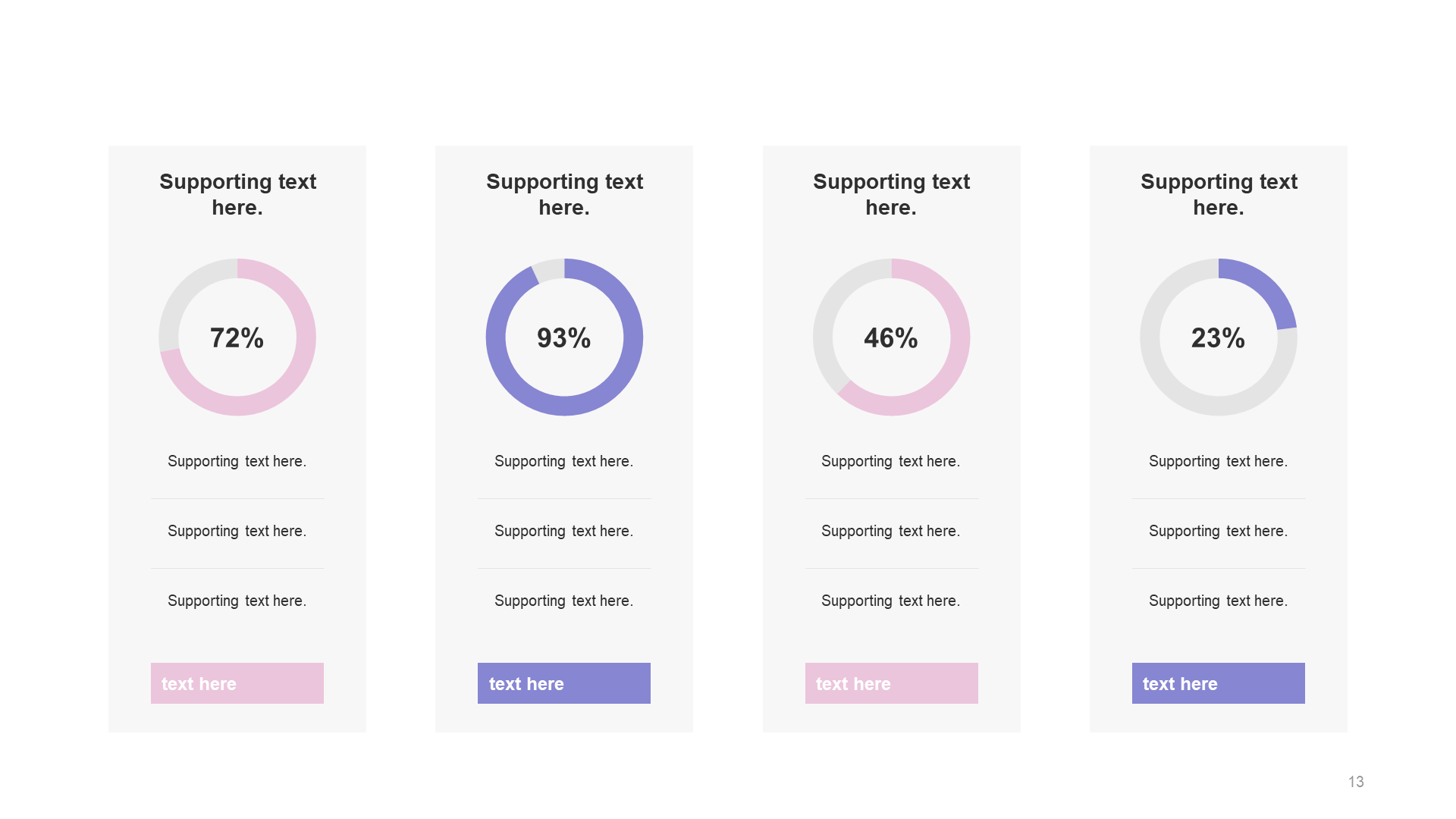Click the 46% donut chart

click(892, 337)
